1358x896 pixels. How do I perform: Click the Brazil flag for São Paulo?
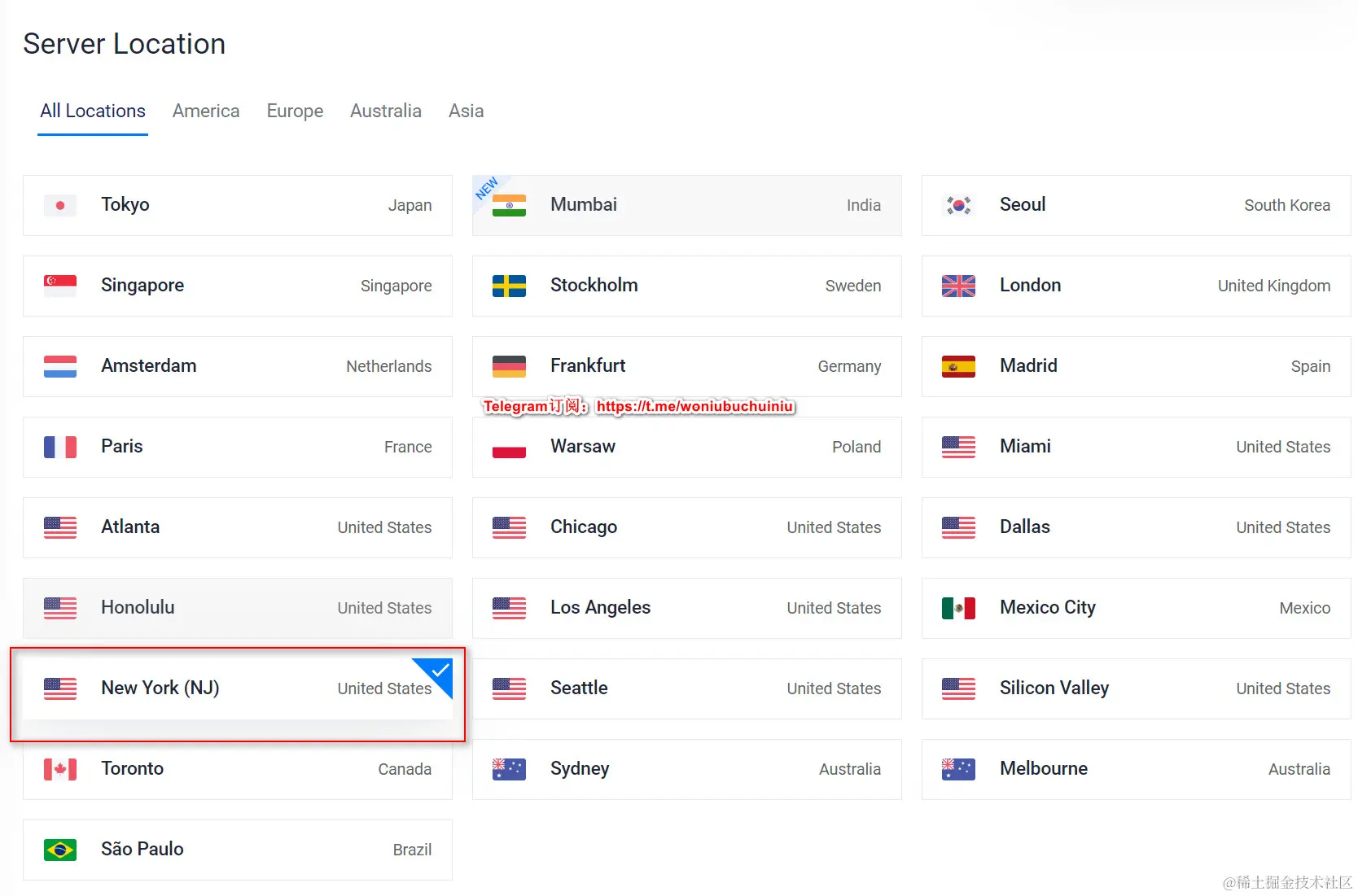[60, 850]
